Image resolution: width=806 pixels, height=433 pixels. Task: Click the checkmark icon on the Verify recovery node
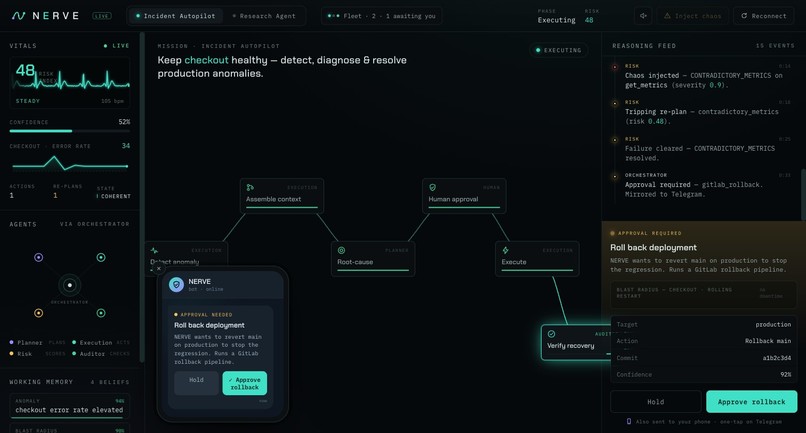pyautogui.click(x=551, y=334)
